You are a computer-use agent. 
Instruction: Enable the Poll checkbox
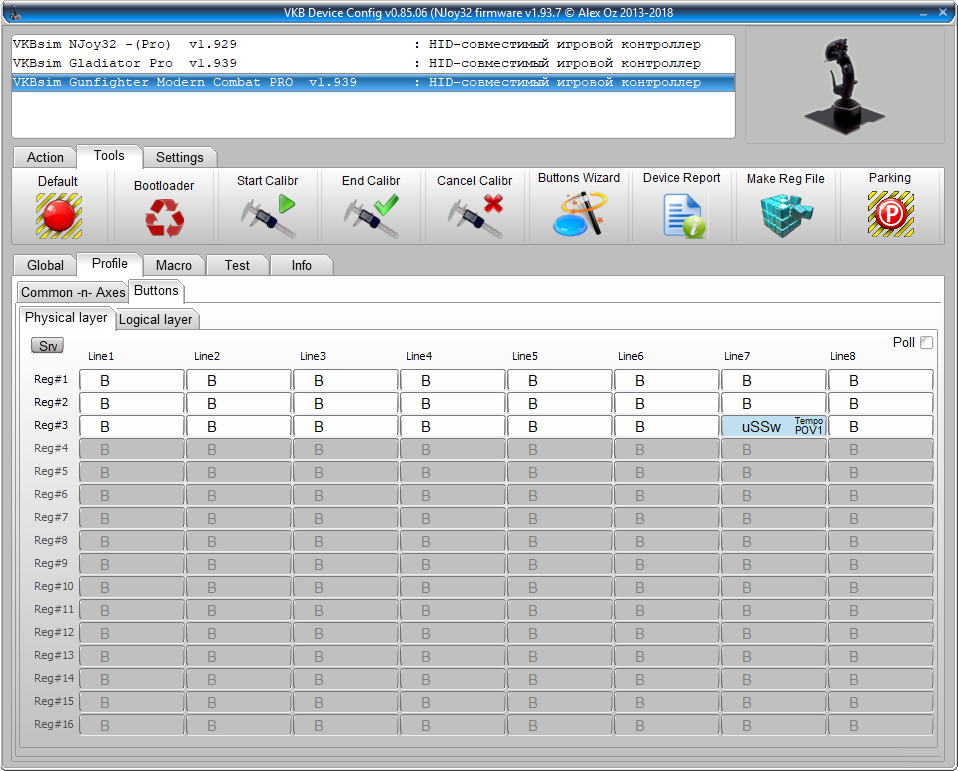click(926, 342)
